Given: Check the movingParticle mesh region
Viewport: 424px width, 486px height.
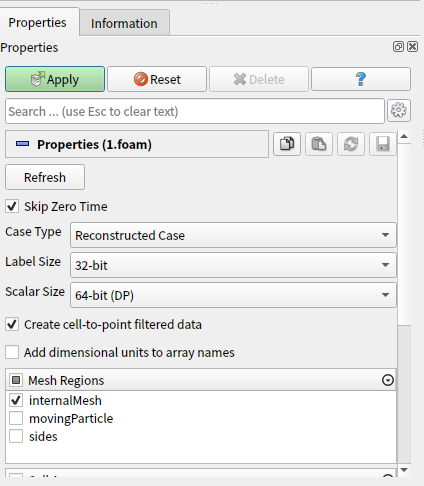Looking at the screenshot, I should [x=16, y=418].
